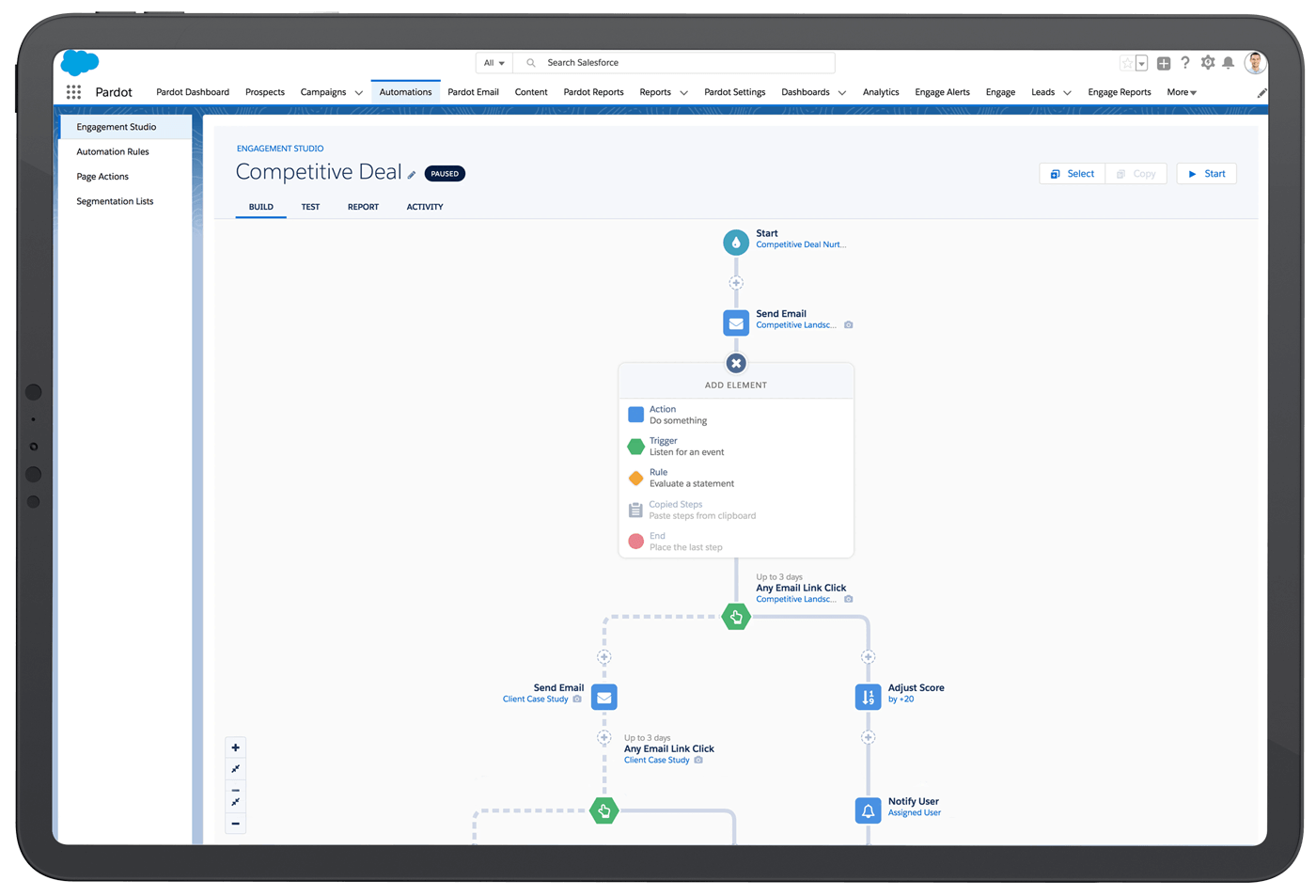Open the Prospects nav tab
The width and height of the screenshot is (1316, 896).
265,92
